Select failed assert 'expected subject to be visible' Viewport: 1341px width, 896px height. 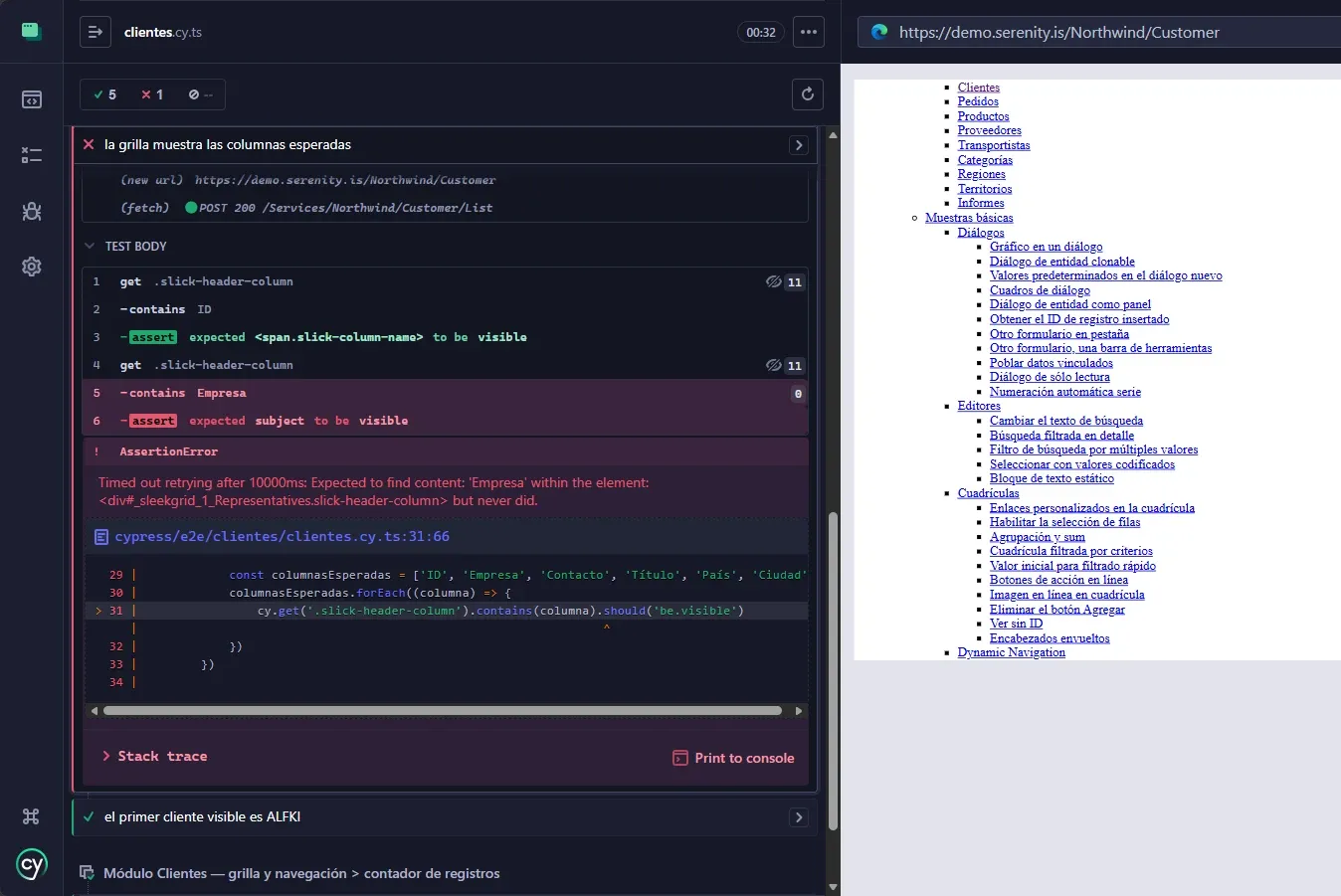tap(446, 421)
